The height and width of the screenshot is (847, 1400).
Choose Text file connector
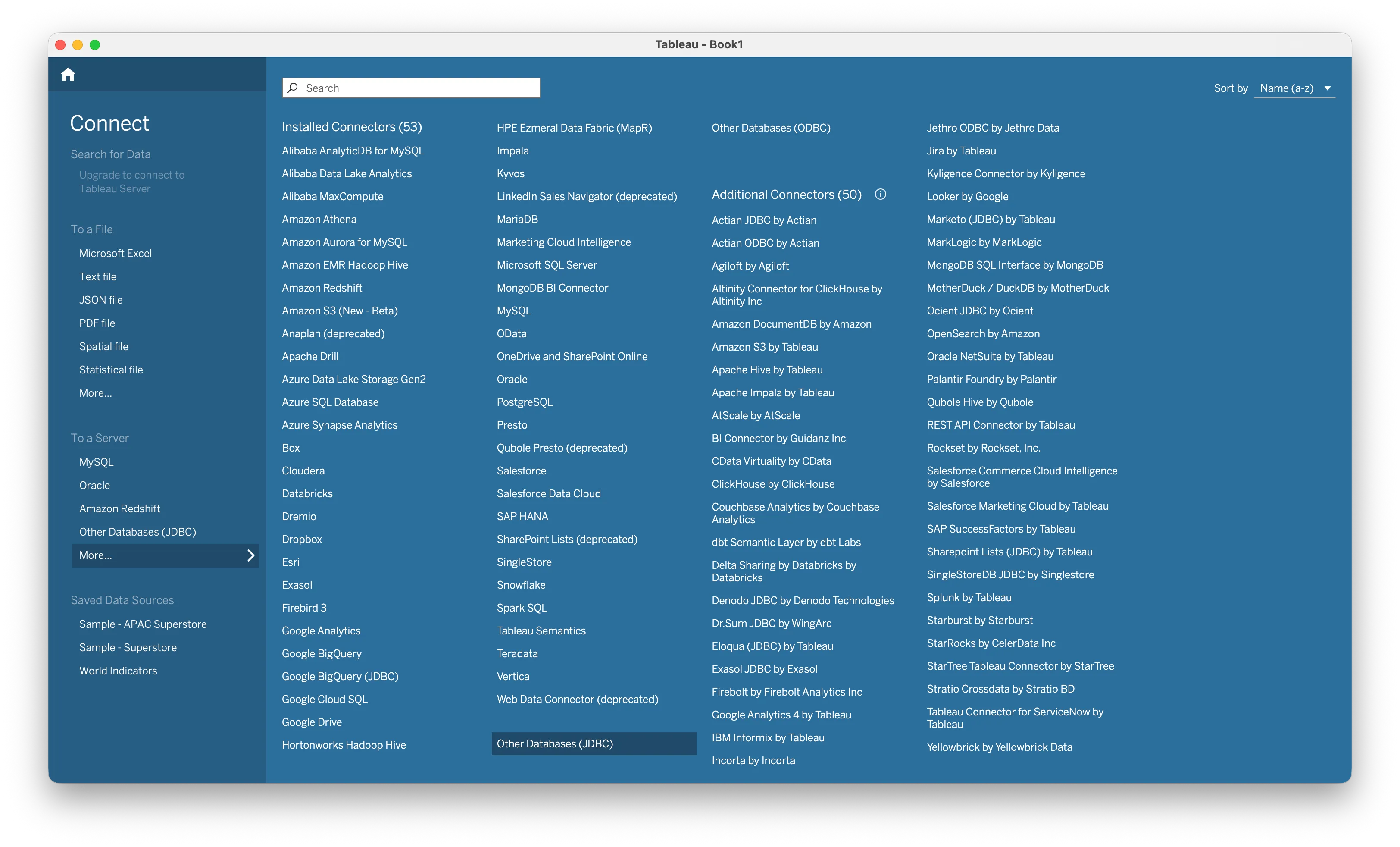[x=98, y=276]
